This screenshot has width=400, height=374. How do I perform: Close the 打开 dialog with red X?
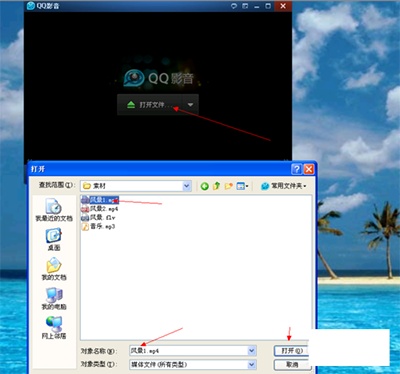click(x=309, y=169)
